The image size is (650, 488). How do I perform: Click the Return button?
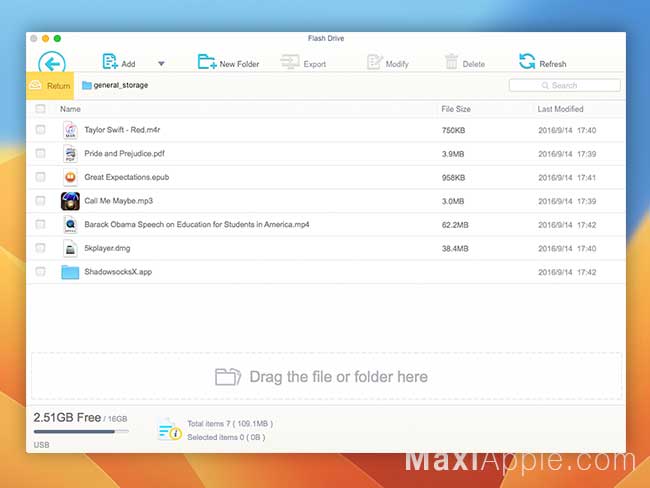tap(50, 86)
